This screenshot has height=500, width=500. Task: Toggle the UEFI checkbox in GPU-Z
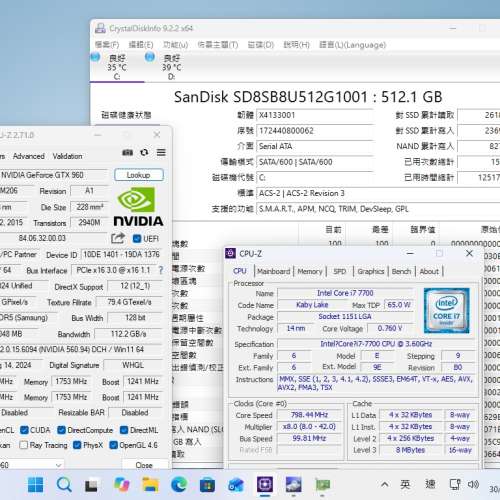(137, 239)
